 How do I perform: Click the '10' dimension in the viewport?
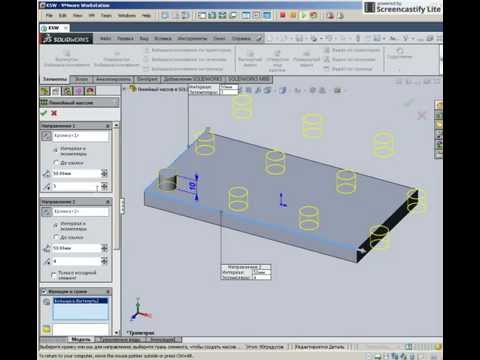(192, 186)
